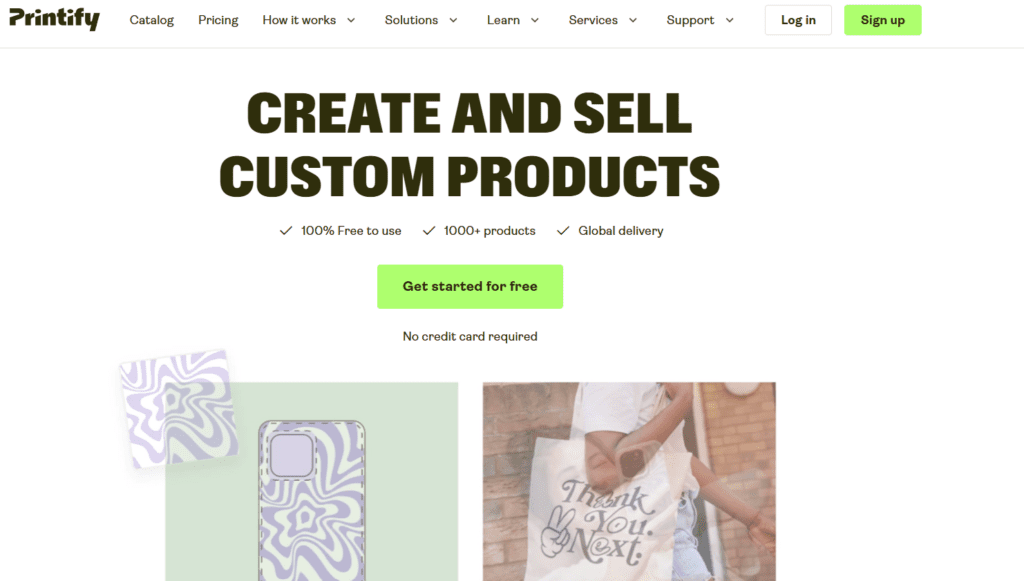The height and width of the screenshot is (581, 1024).
Task: Select the swirl pattern design tile
Action: pos(179,409)
